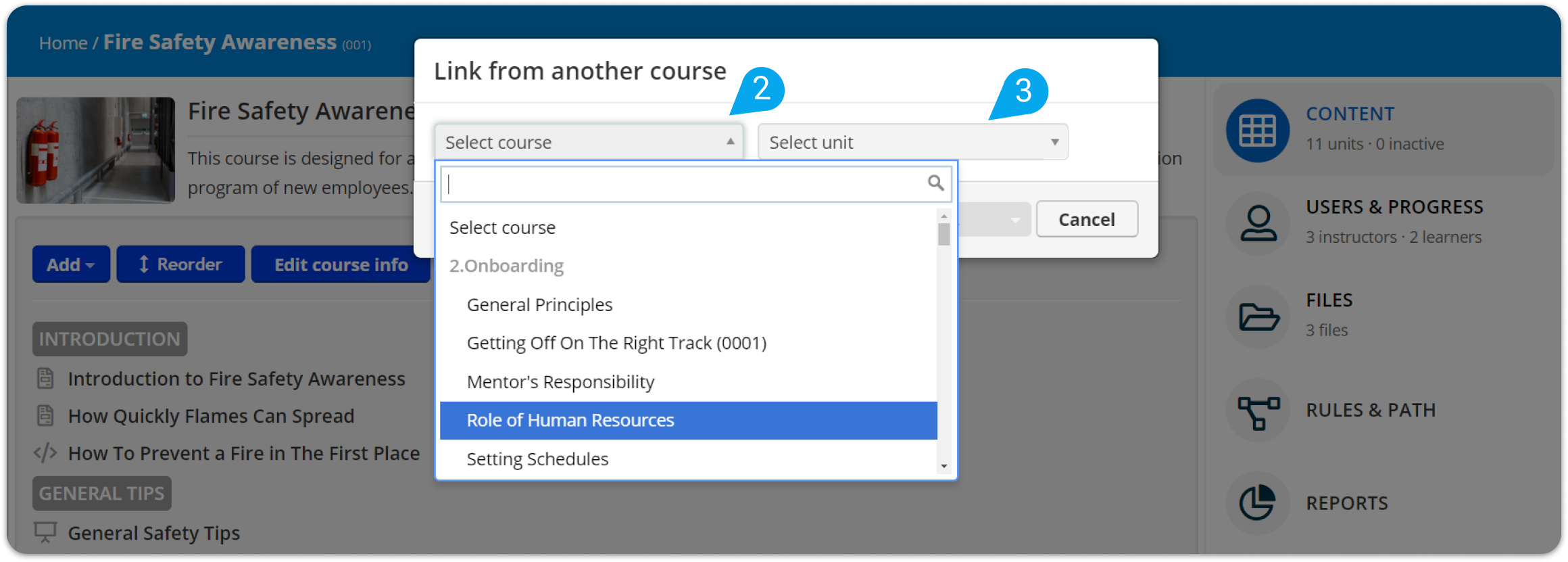This screenshot has width=1568, height=562.
Task: Open the Files folder icon
Action: (x=1257, y=317)
